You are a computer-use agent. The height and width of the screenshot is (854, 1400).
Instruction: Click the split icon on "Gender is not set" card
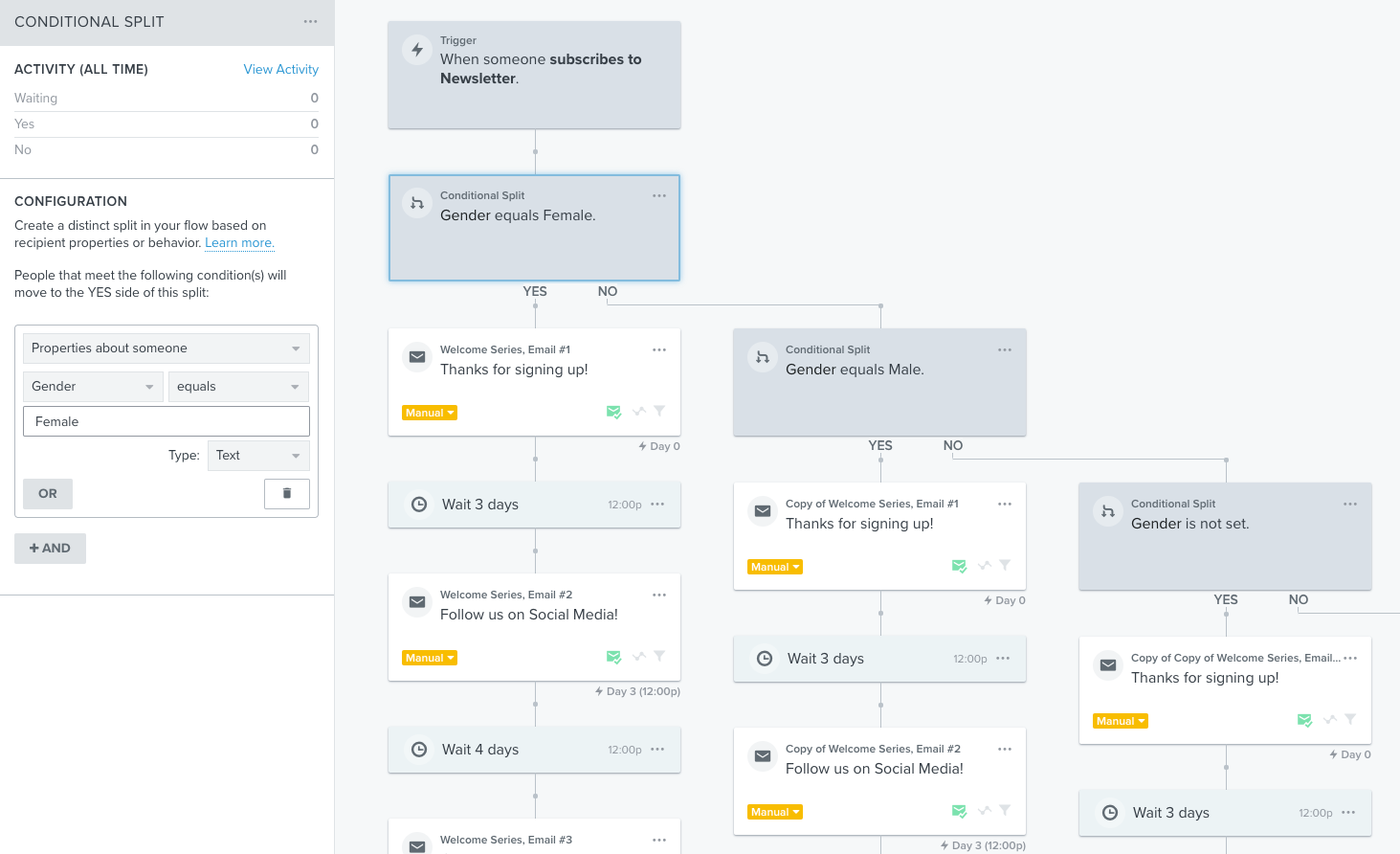(x=1107, y=511)
